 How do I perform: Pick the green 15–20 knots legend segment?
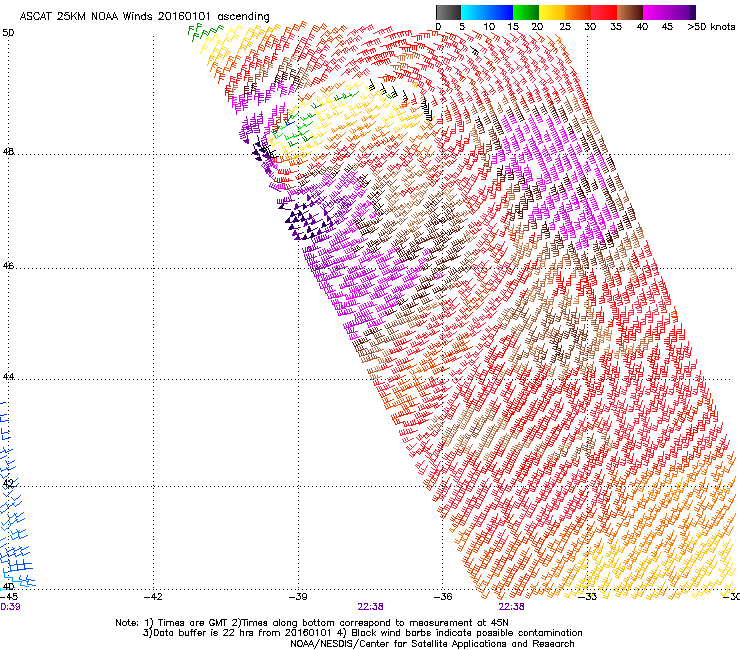(526, 12)
